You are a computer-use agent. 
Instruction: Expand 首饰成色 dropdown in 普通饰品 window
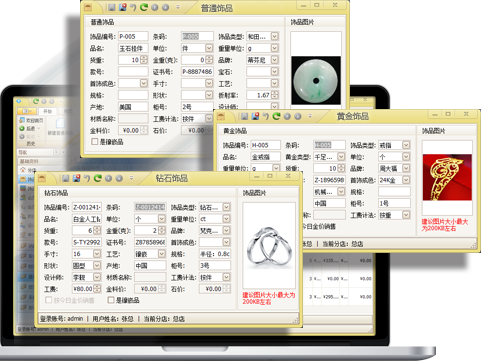coord(144,83)
